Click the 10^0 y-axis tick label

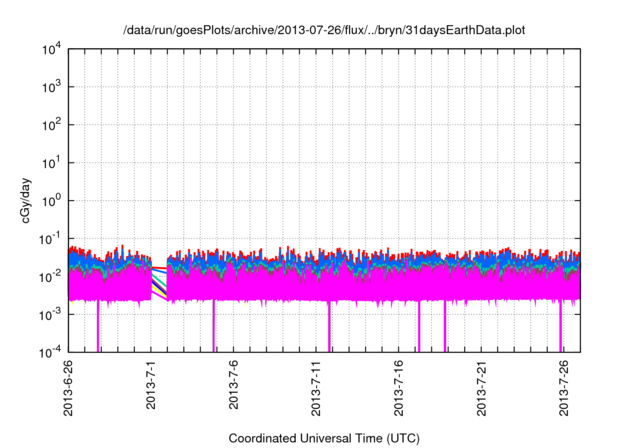tap(52, 201)
